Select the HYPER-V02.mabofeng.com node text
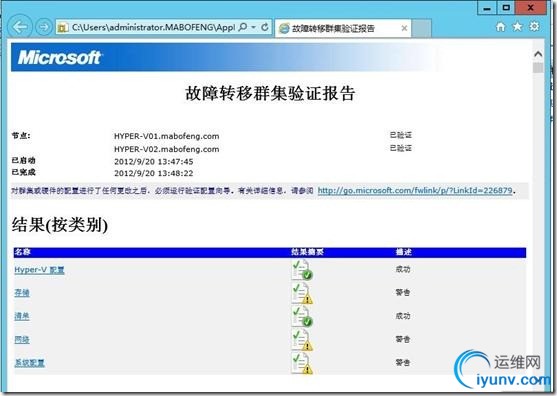The image size is (557, 396). pos(167,149)
